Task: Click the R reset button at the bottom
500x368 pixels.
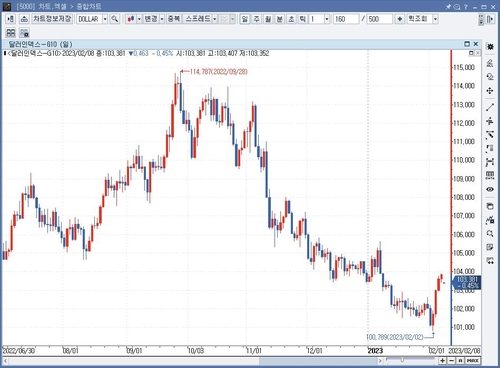Action: coord(460,361)
